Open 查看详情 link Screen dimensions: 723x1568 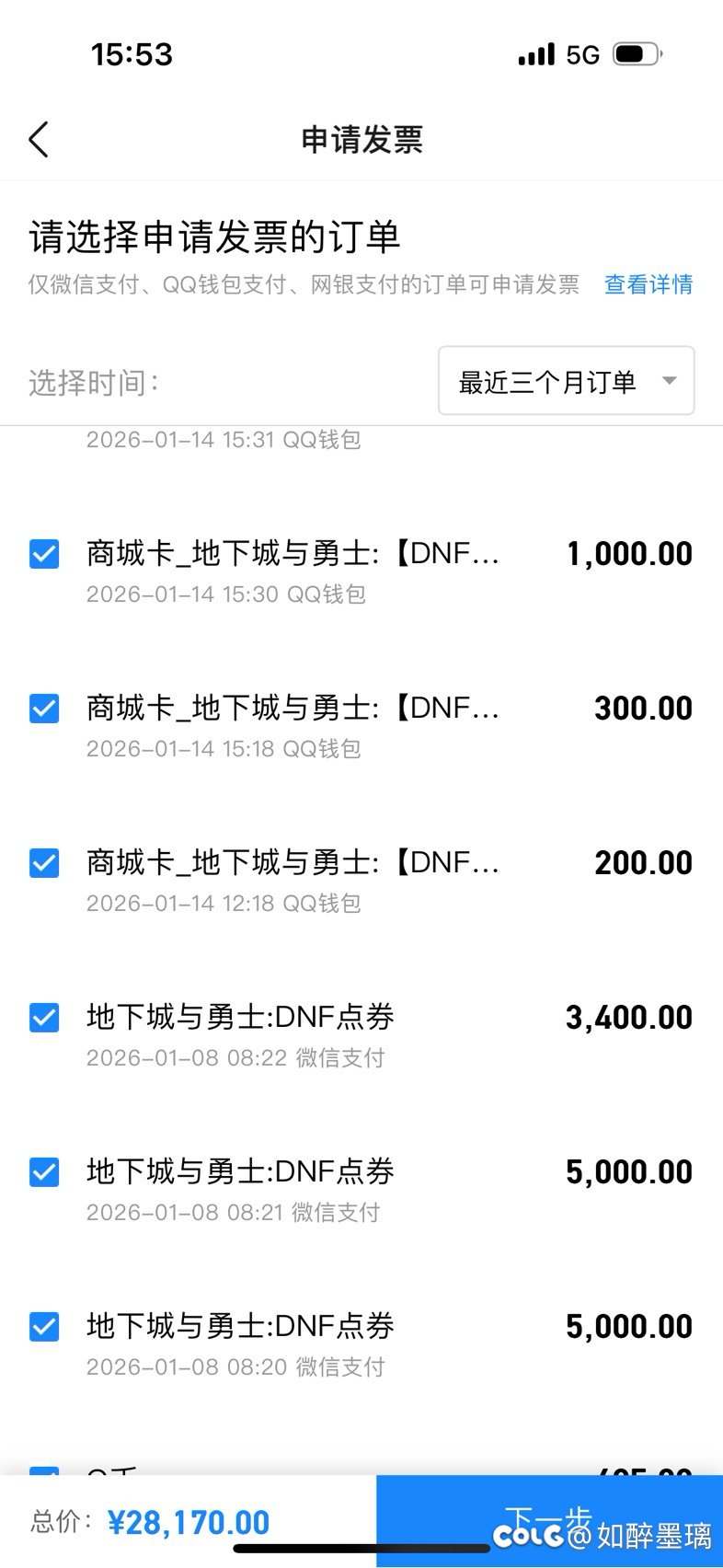tap(648, 284)
